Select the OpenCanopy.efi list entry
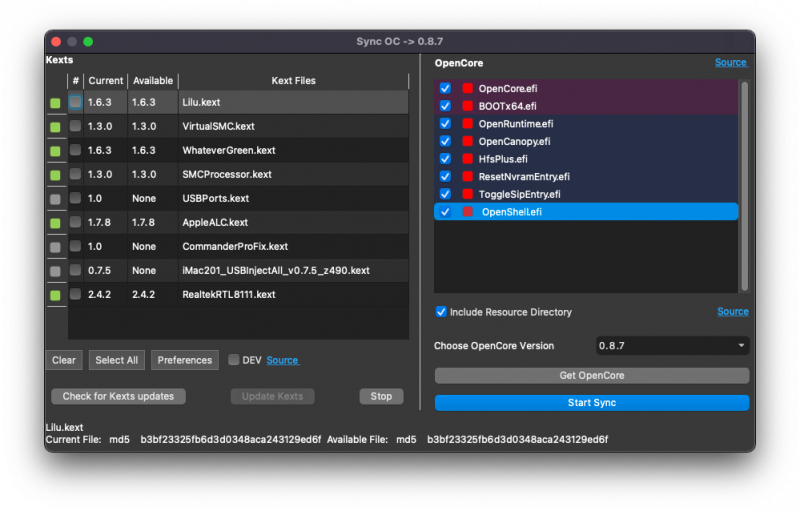800x511 pixels. 586,141
